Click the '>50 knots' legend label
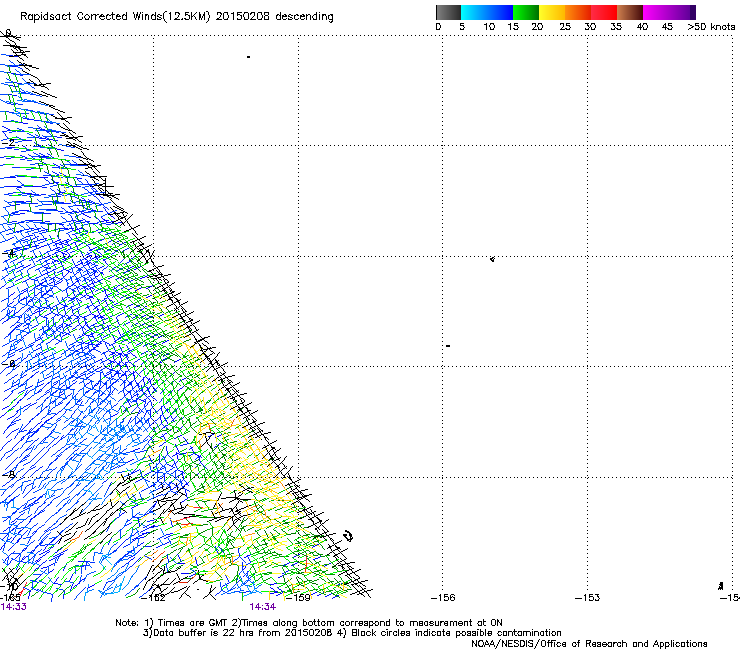The image size is (740, 650). coord(711,27)
